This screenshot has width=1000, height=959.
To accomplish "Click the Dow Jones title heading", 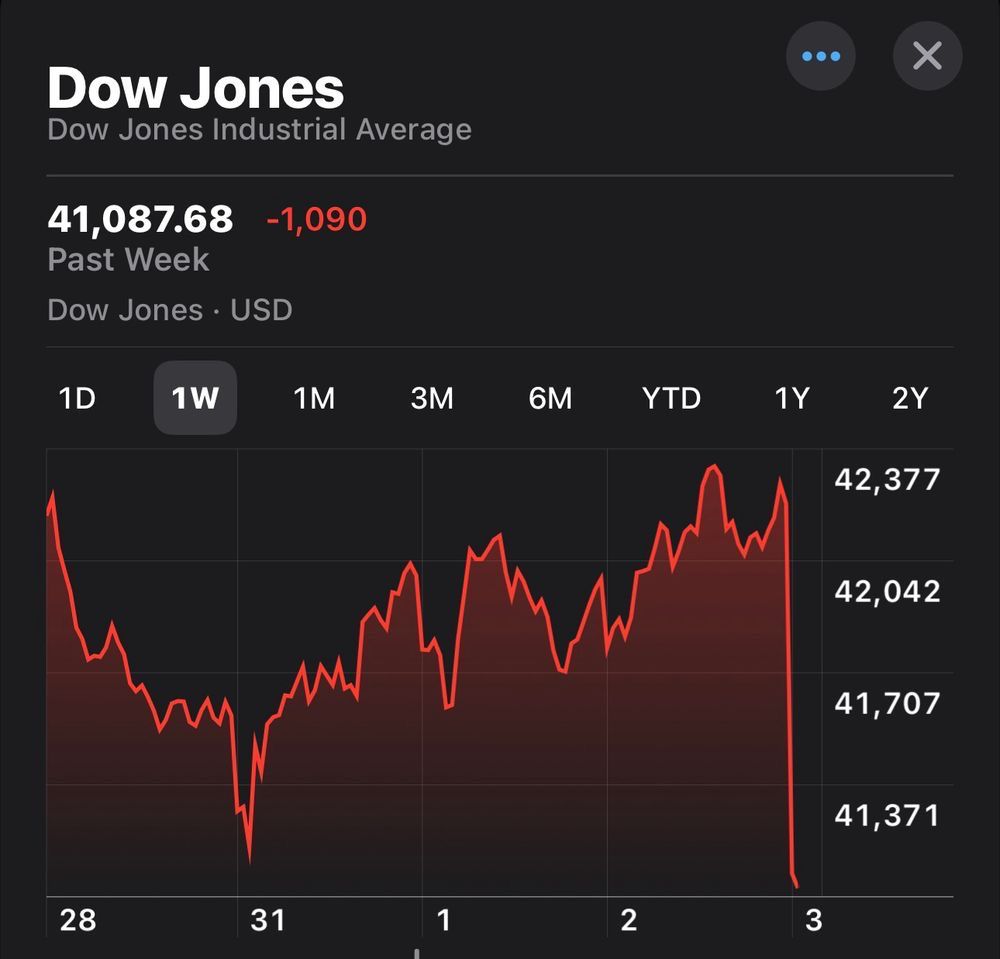I will [x=196, y=88].
